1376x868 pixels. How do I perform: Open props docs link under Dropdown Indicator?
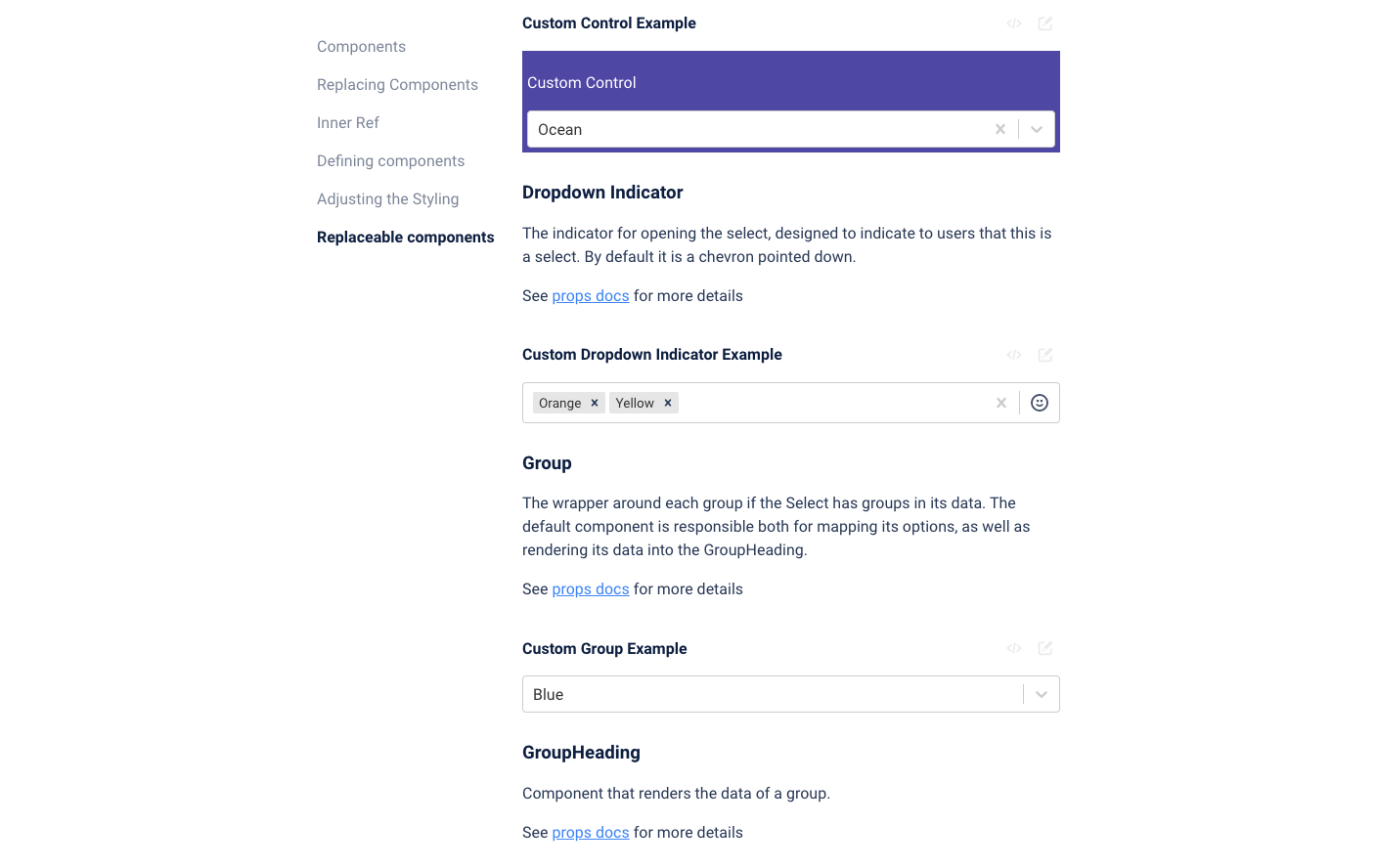591,296
